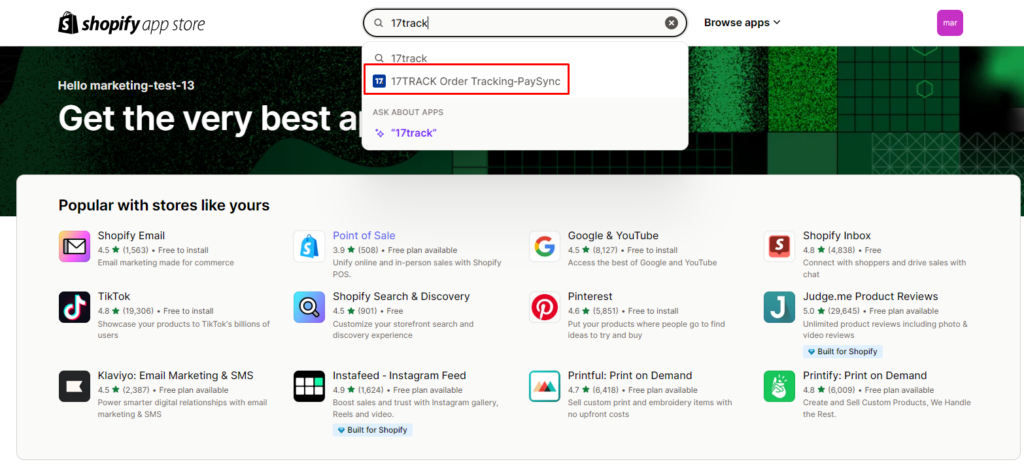Click the Shopify Search & Discovery icon
The width and height of the screenshot is (1024, 466).
point(310,307)
